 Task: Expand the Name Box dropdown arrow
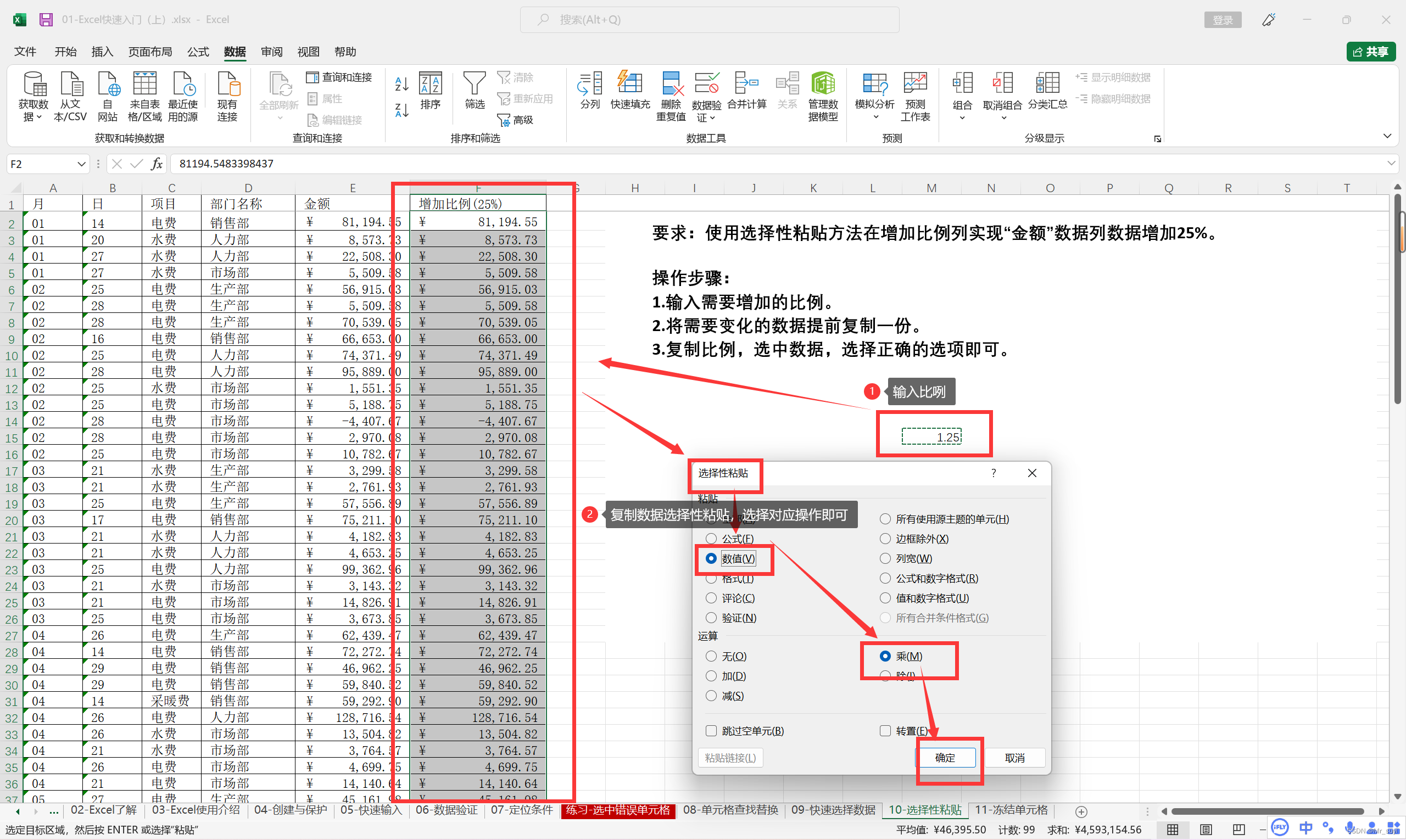click(81, 164)
